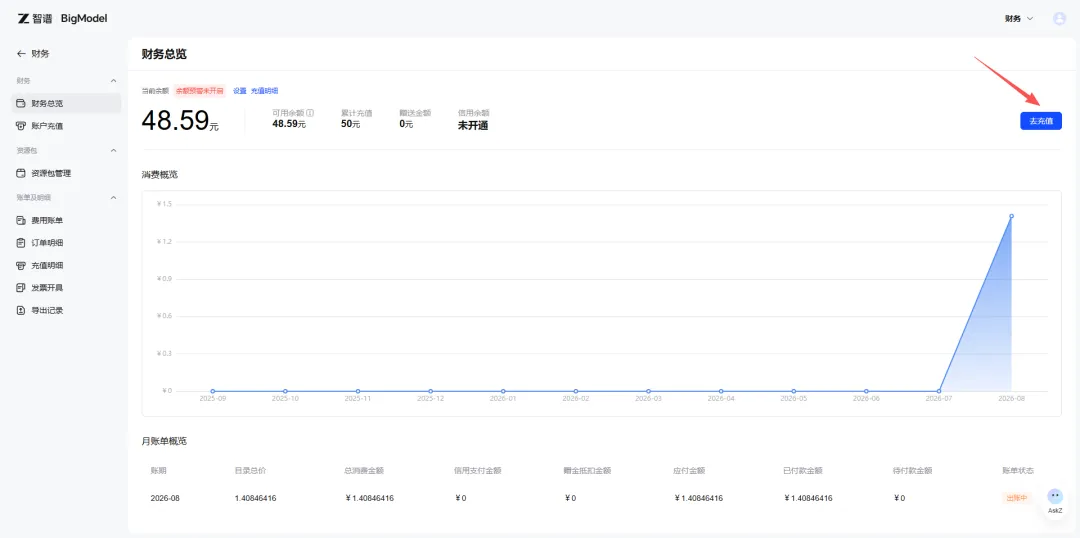Viewport: 1080px width, 538px height.
Task: Click the 2025-12 data point on chart
Action: (430, 391)
